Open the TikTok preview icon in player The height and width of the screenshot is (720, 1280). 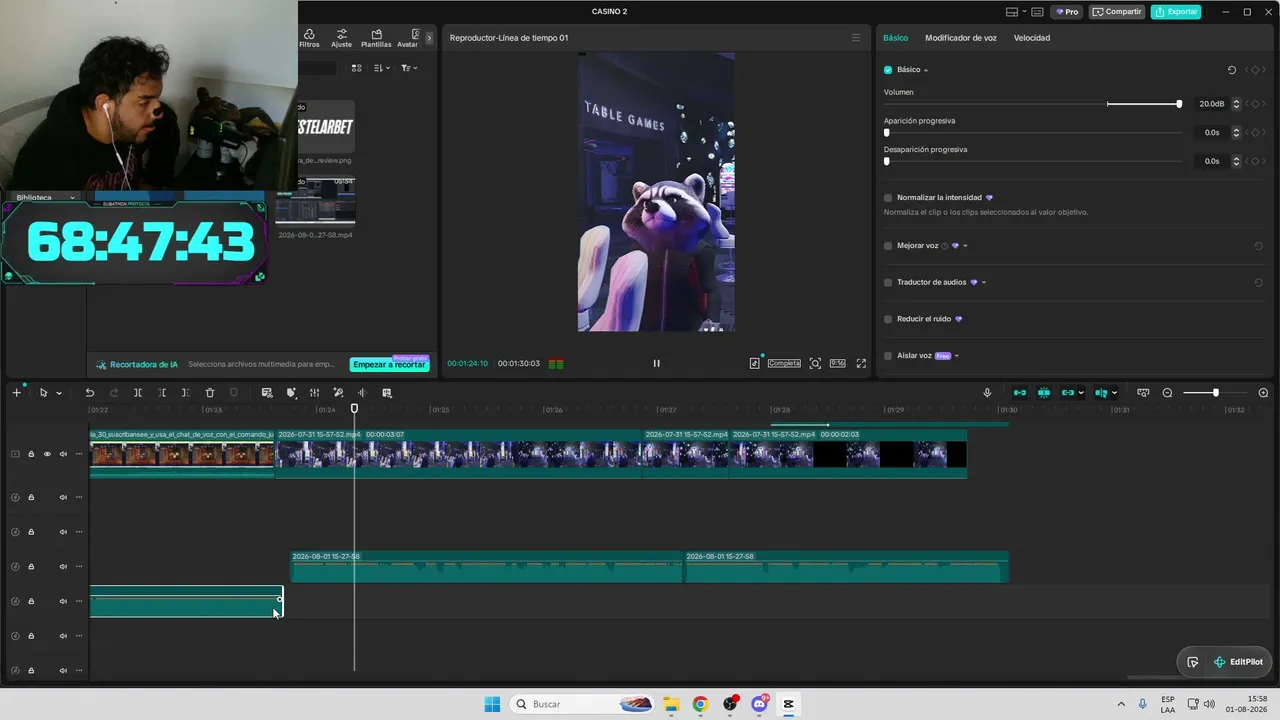(755, 363)
